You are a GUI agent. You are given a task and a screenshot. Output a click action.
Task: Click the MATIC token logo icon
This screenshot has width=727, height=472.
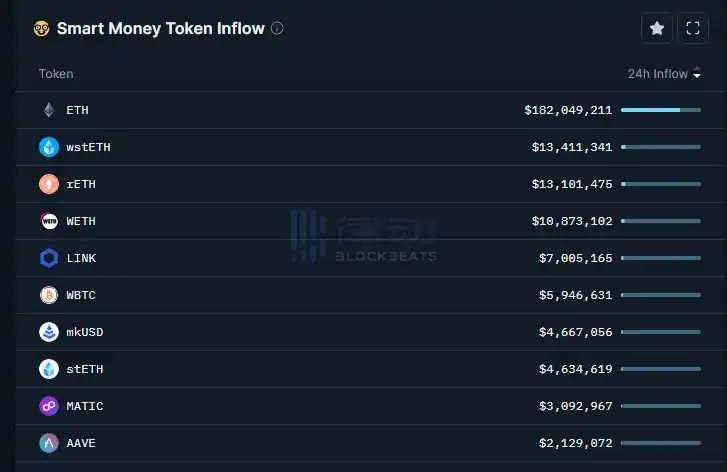(x=49, y=406)
